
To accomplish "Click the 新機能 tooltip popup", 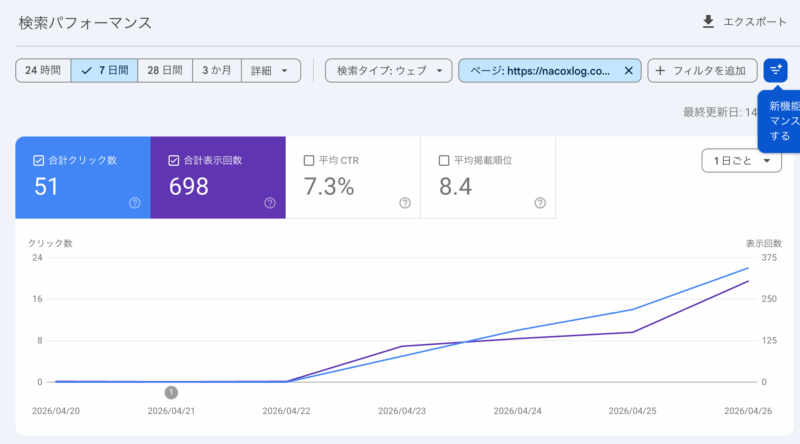I will click(x=780, y=121).
